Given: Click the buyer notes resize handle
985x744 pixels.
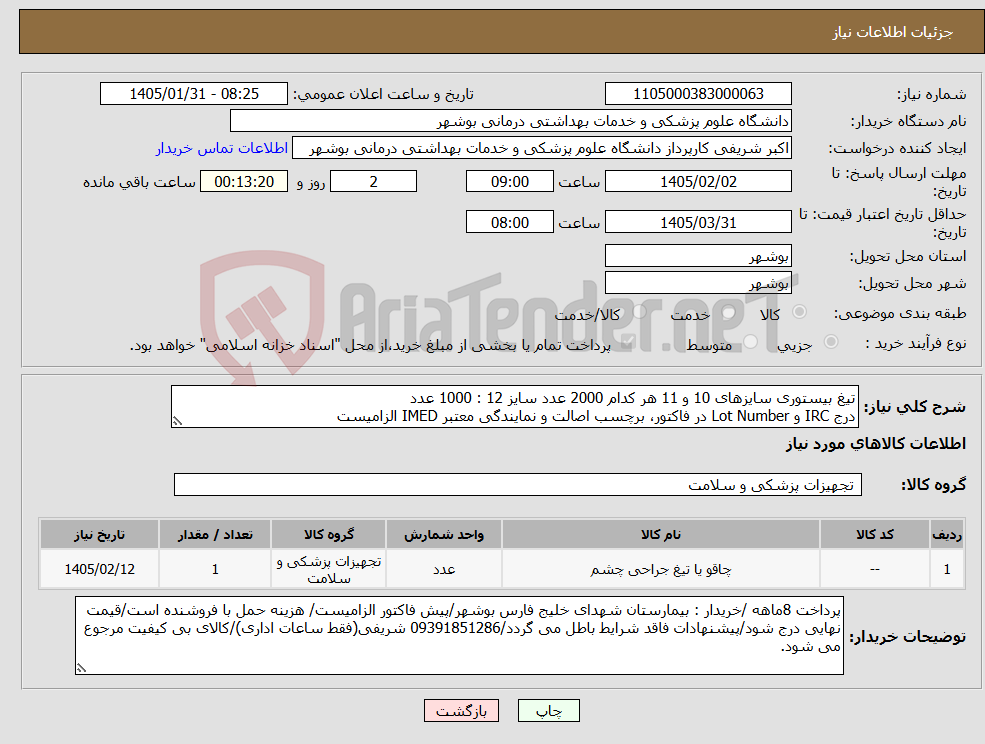Looking at the screenshot, I should 81,669.
